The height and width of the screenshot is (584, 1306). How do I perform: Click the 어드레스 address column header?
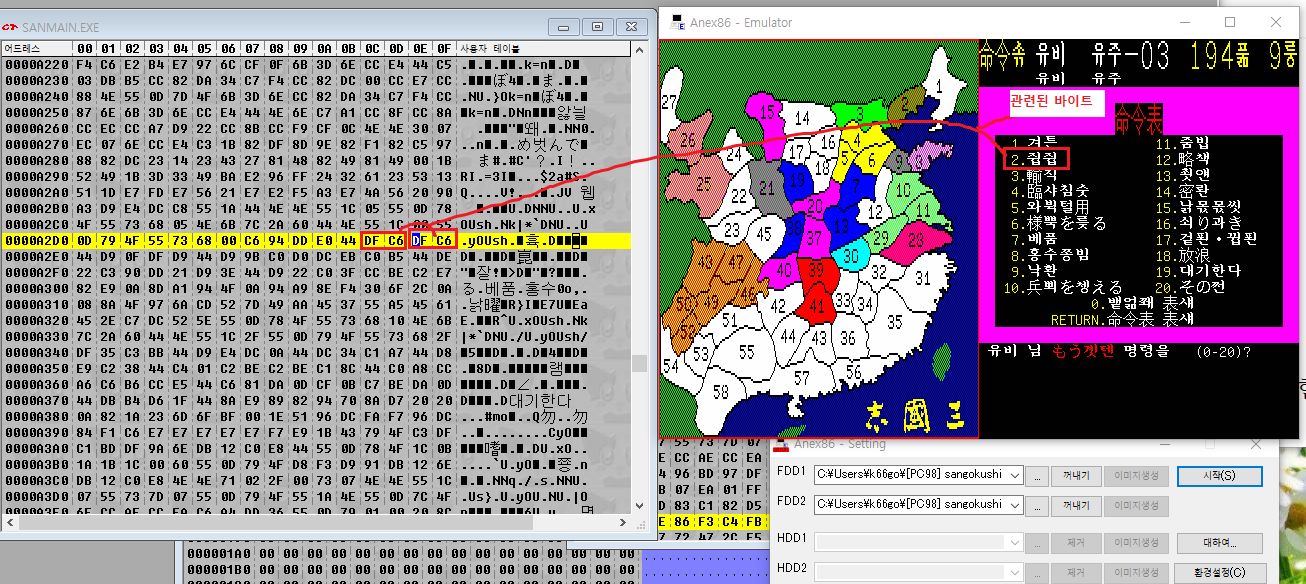pos(36,48)
